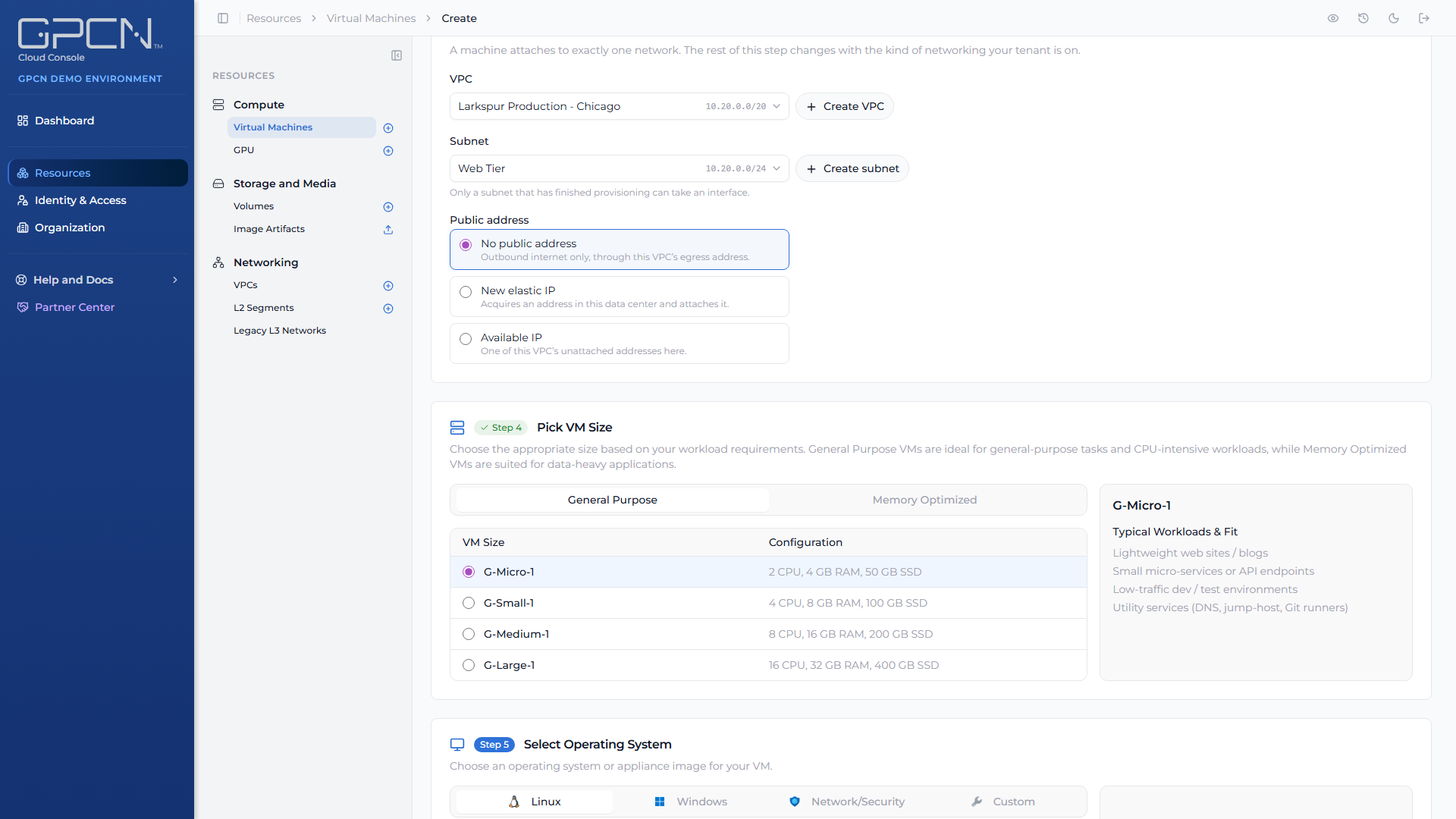Click plus icon next to L2 Segments
Viewport: 1456px width, 819px height.
tap(388, 309)
